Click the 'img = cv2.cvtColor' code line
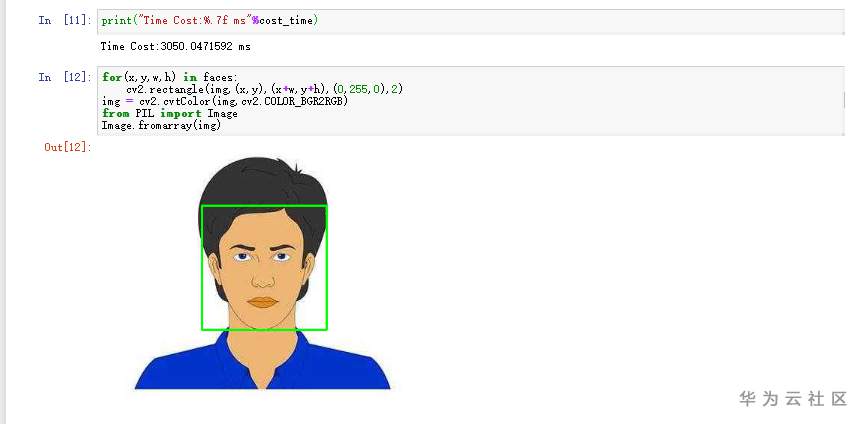Screen dimensions: 860x424 [225, 101]
